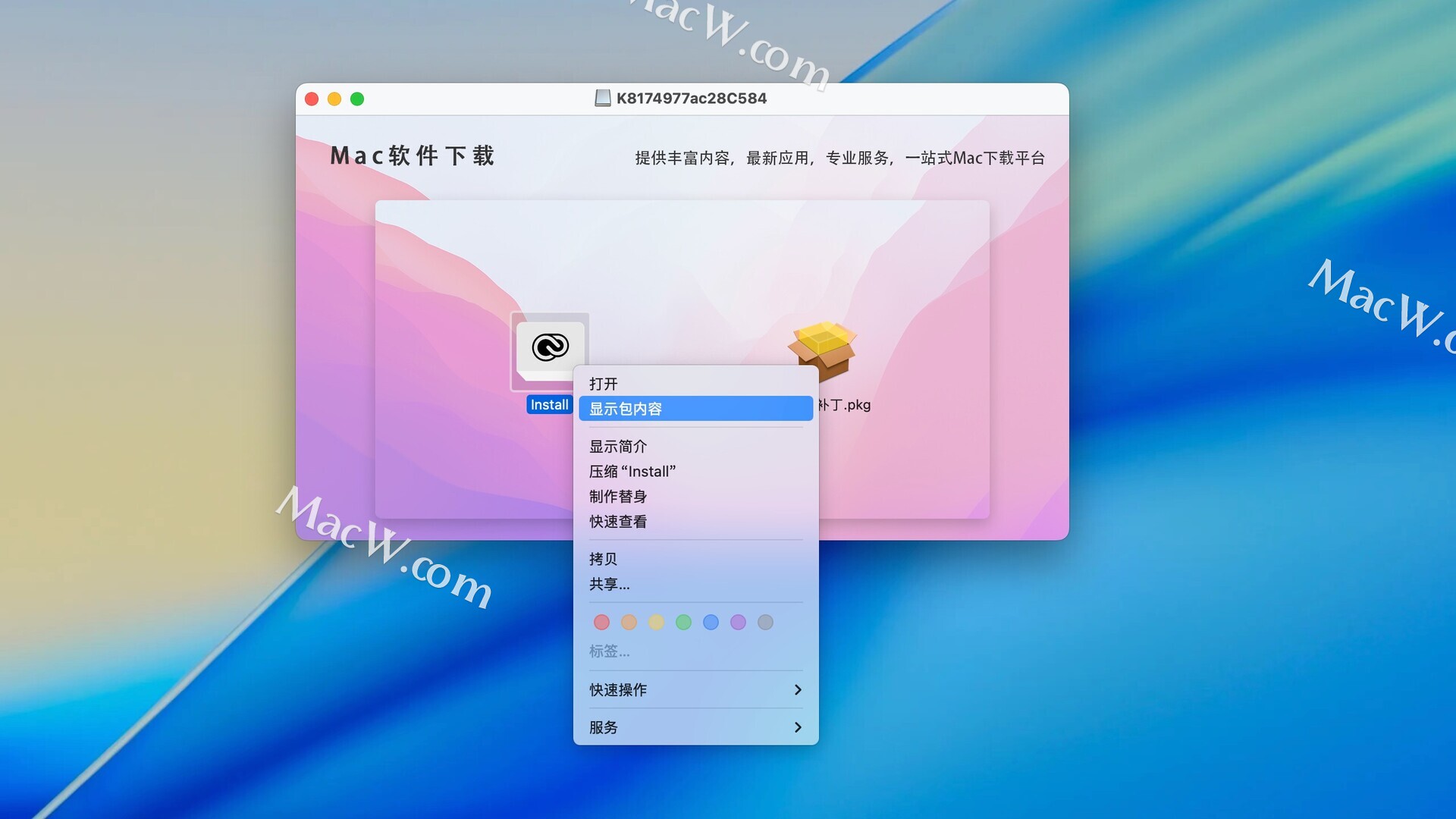The width and height of the screenshot is (1456, 819).
Task: Select 压缩 "Install" menu entry
Action: 695,472
